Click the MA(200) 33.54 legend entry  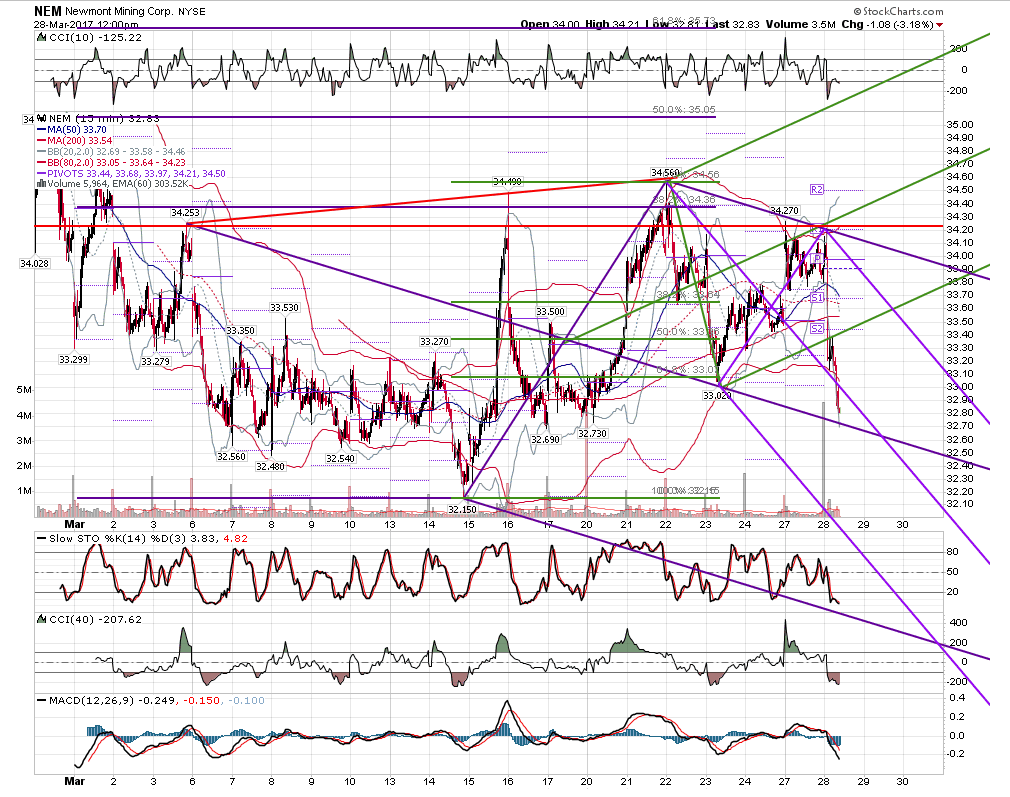coord(80,140)
